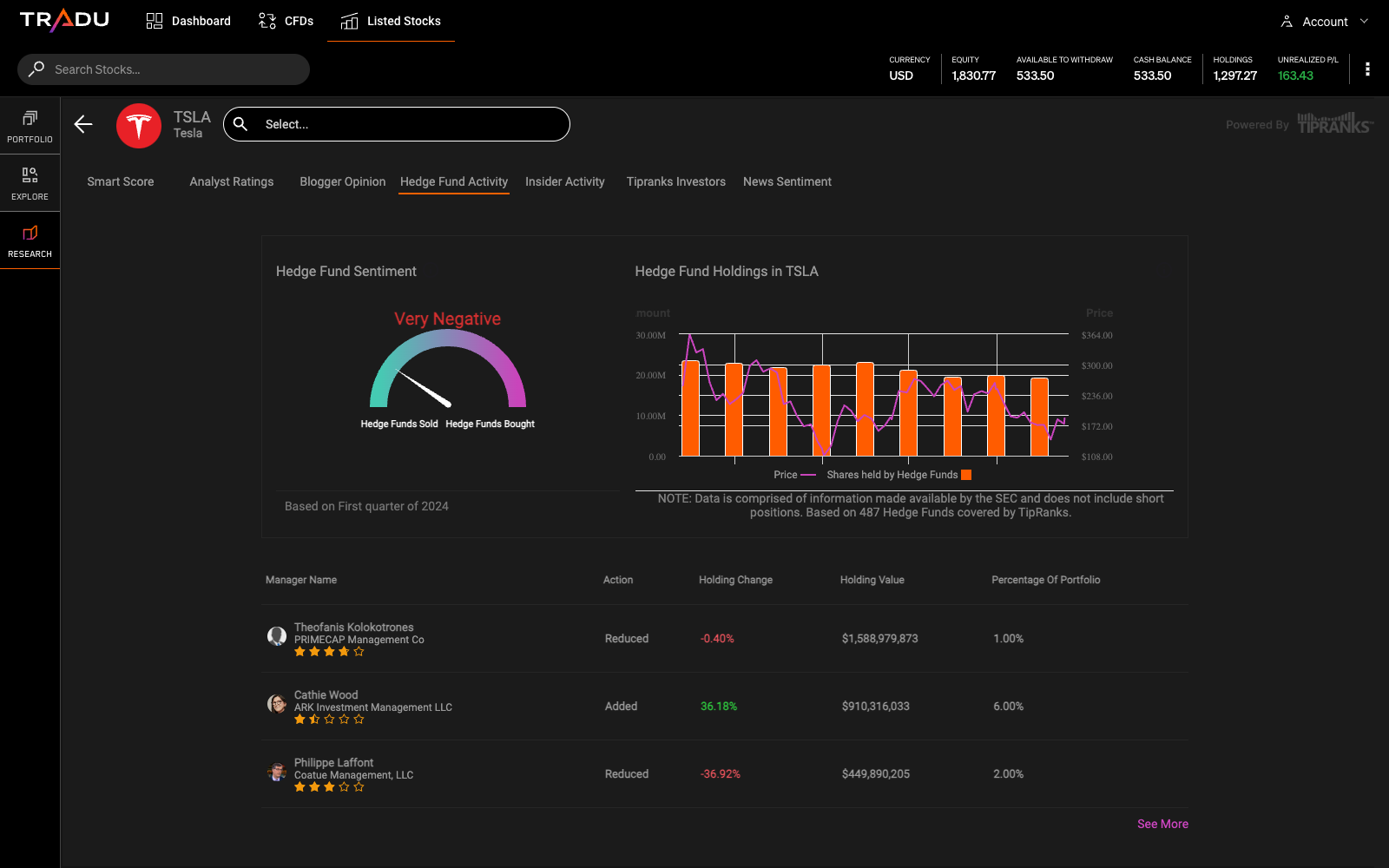
Task: Click ARK Investment Management star rating
Action: point(329,720)
